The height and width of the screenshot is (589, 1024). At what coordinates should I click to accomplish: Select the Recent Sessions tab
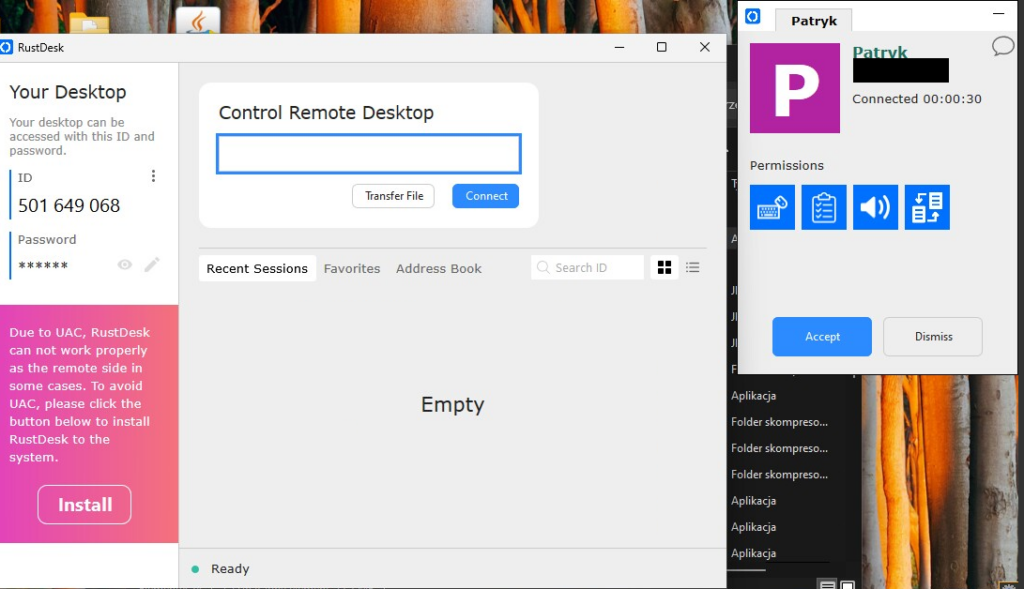pyautogui.click(x=257, y=269)
